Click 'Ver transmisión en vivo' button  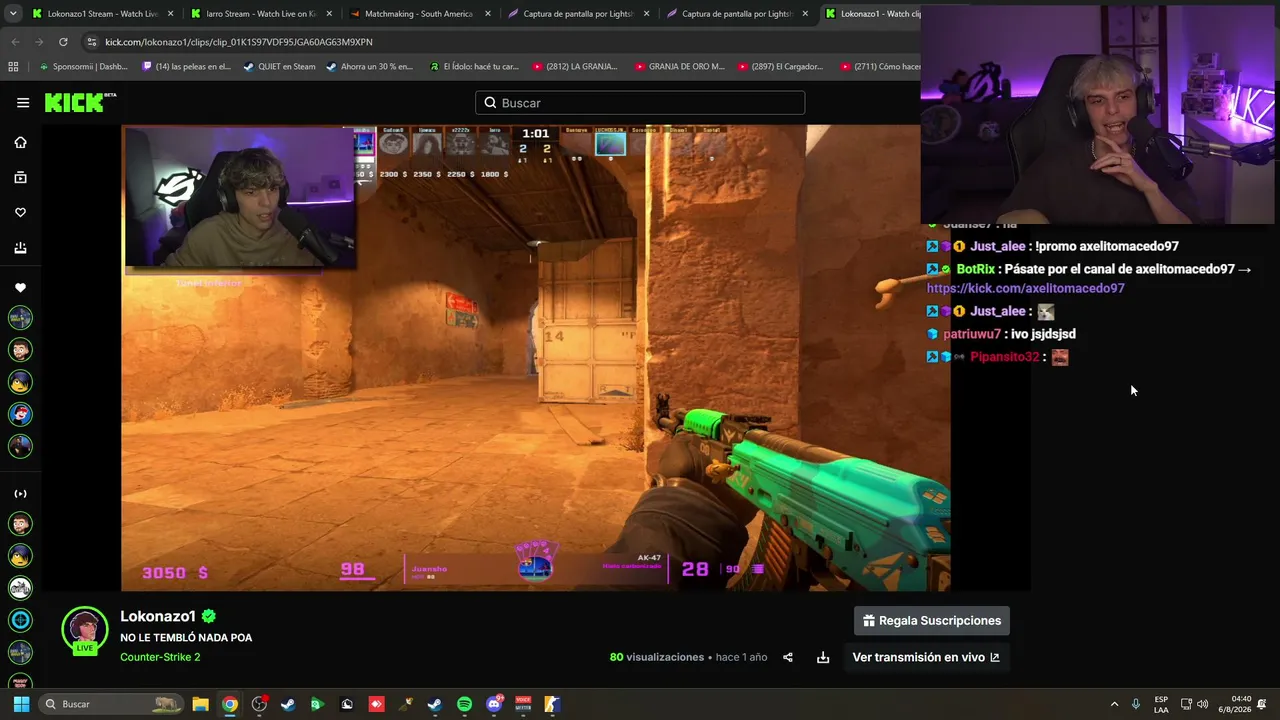tap(925, 657)
